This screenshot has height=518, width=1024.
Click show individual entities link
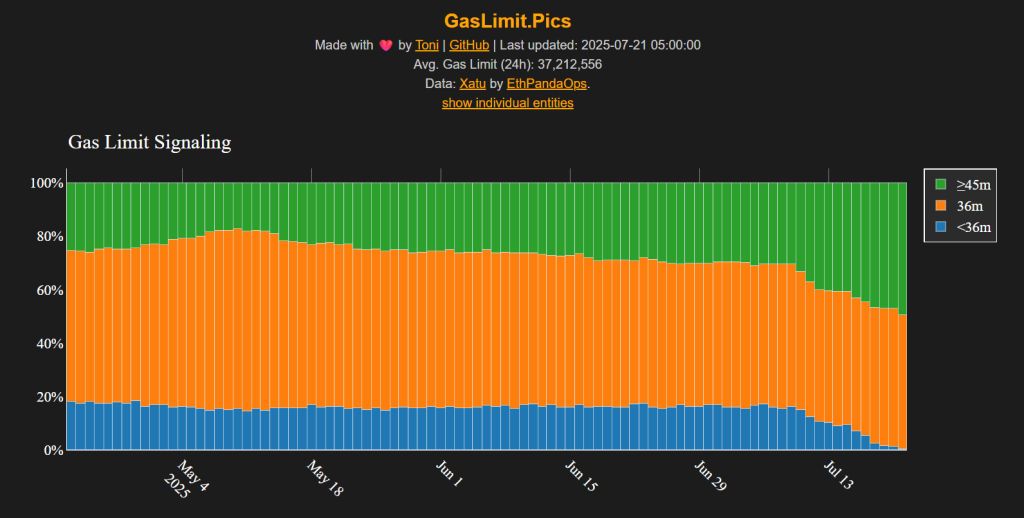point(508,102)
